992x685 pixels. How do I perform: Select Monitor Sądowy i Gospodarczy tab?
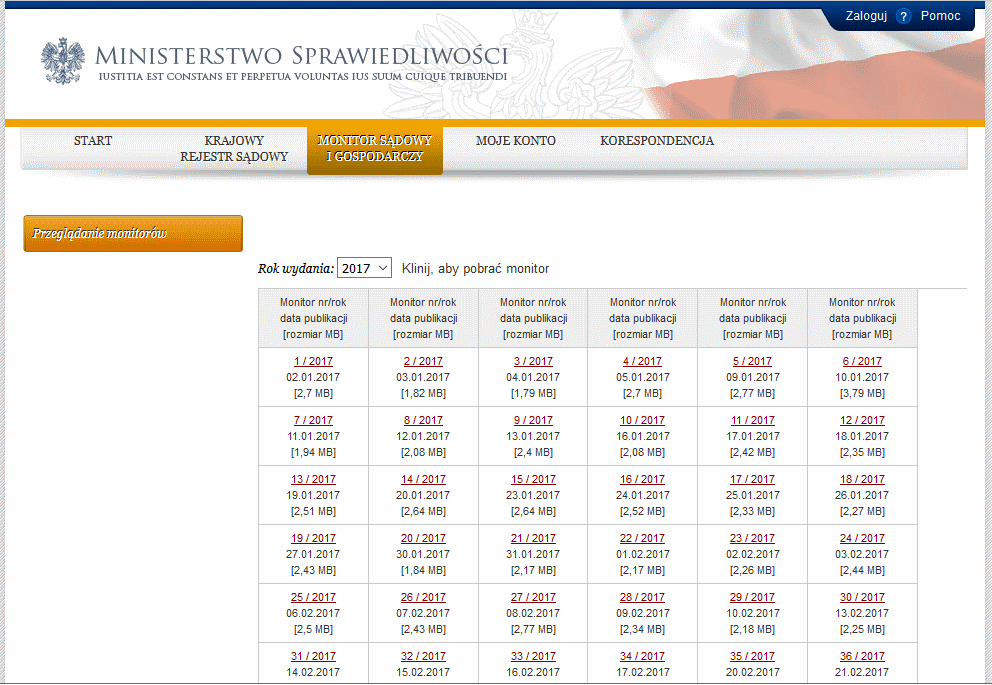tap(375, 149)
